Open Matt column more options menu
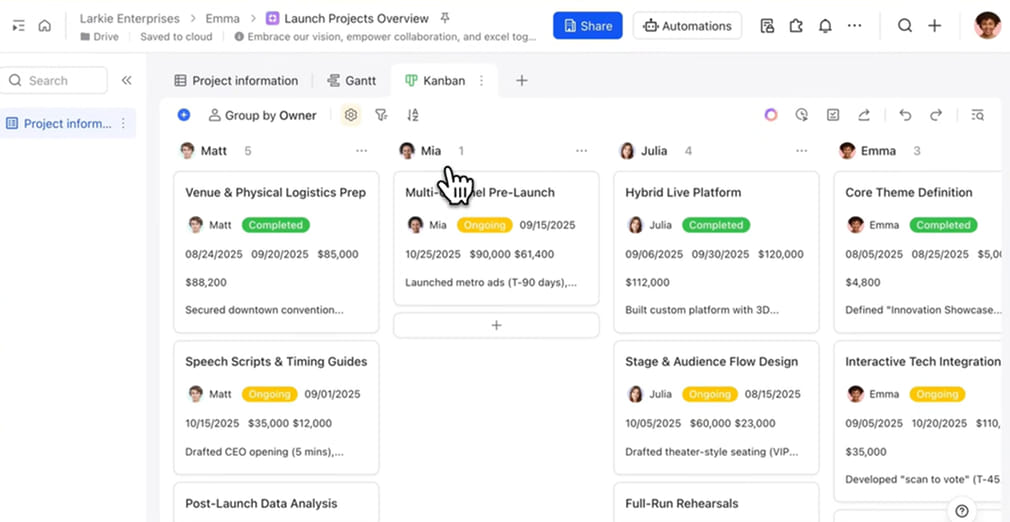The image size is (1010, 522). (x=361, y=151)
